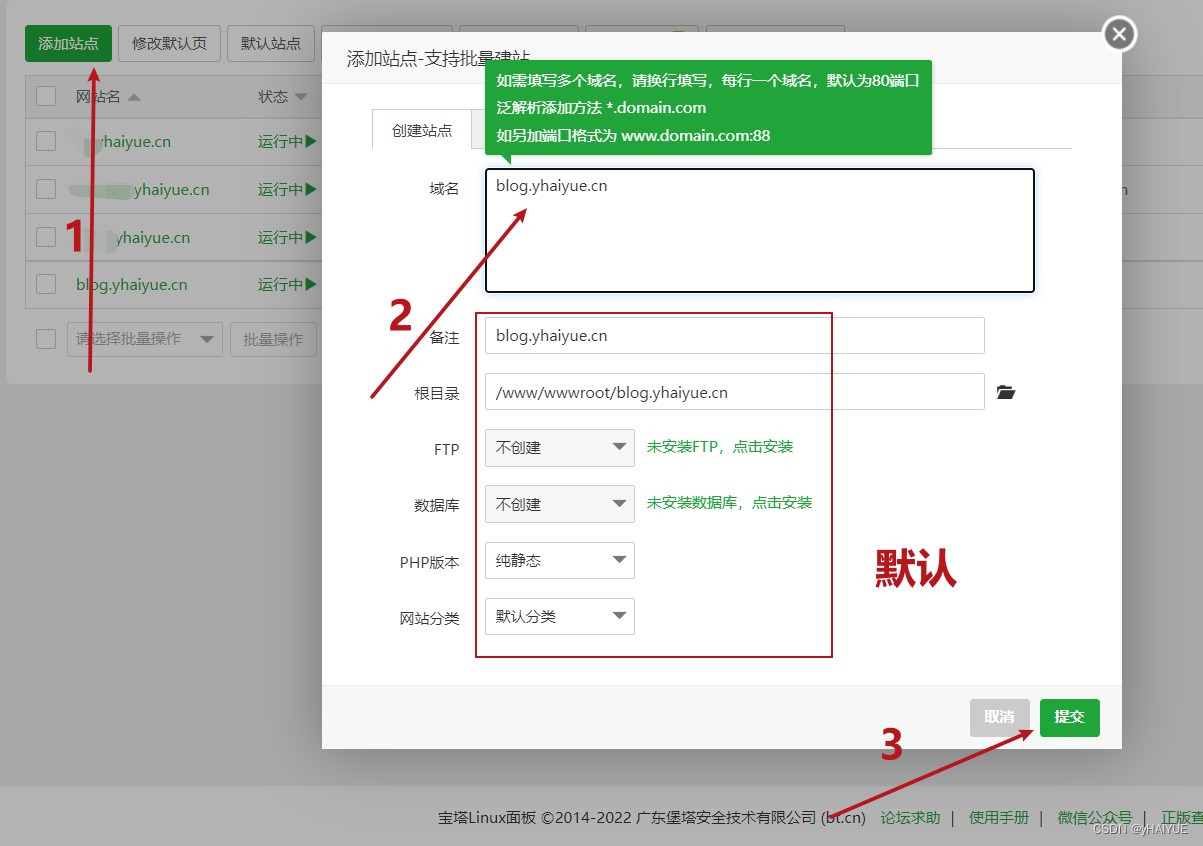Switch to the 创建站点 tab

[421, 129]
